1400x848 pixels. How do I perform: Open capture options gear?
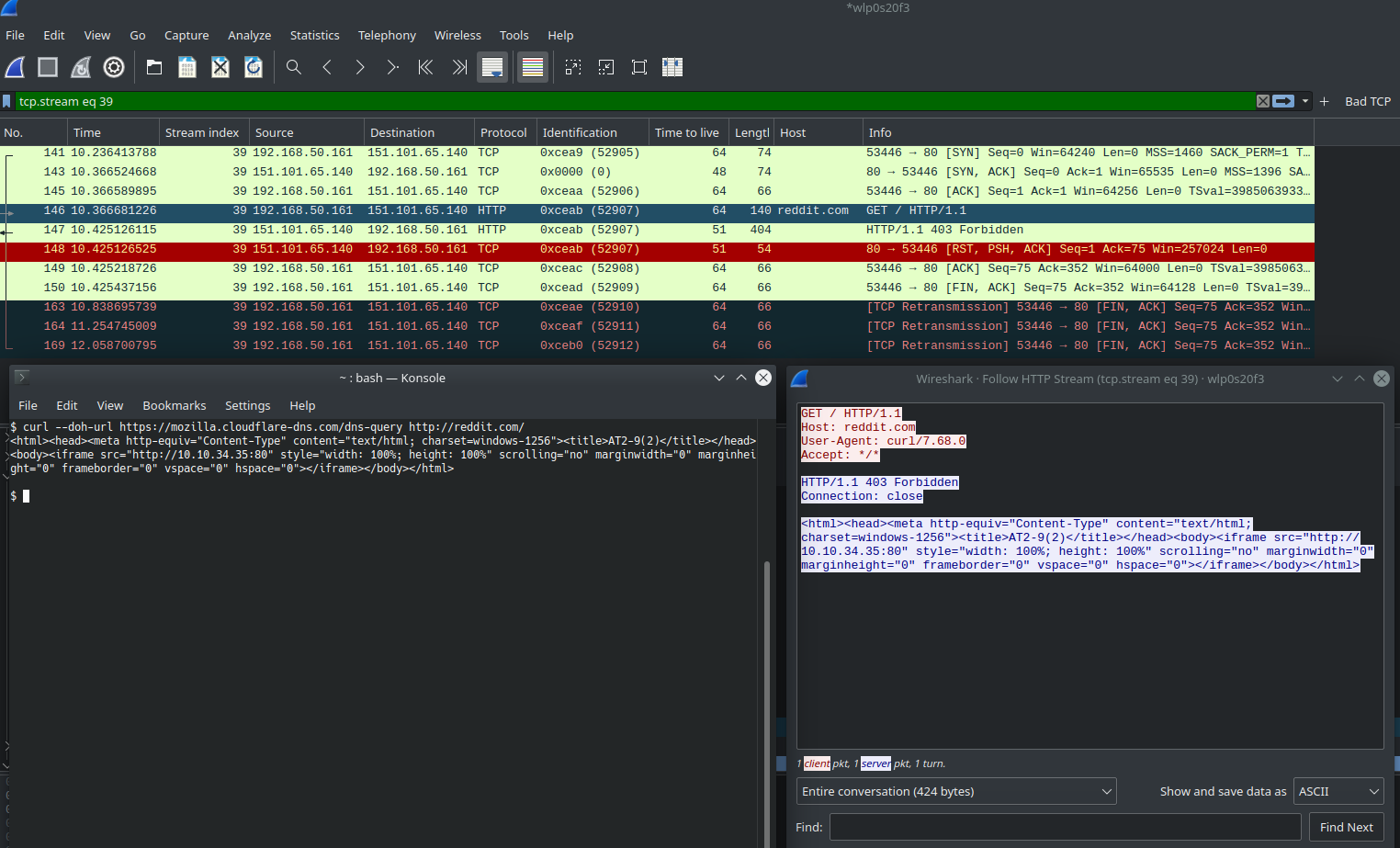point(113,67)
